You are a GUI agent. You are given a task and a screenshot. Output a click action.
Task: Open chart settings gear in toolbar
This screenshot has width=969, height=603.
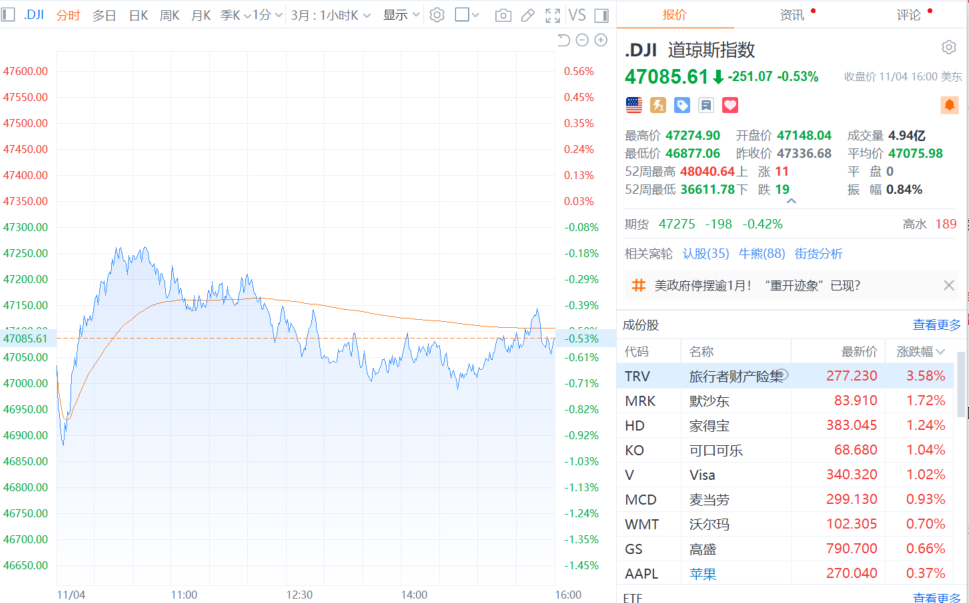pos(437,15)
